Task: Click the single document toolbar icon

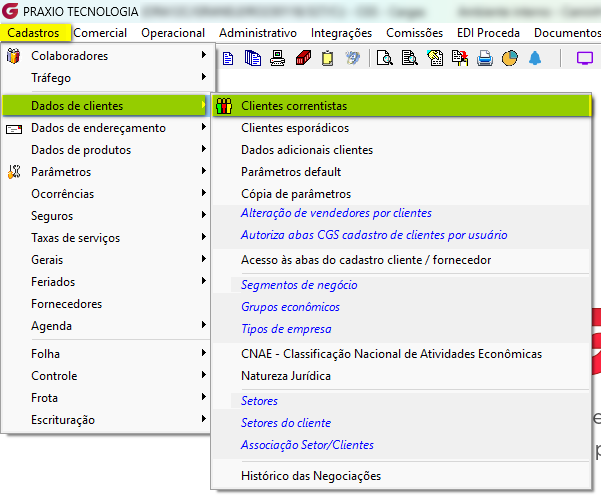Action: point(228,58)
